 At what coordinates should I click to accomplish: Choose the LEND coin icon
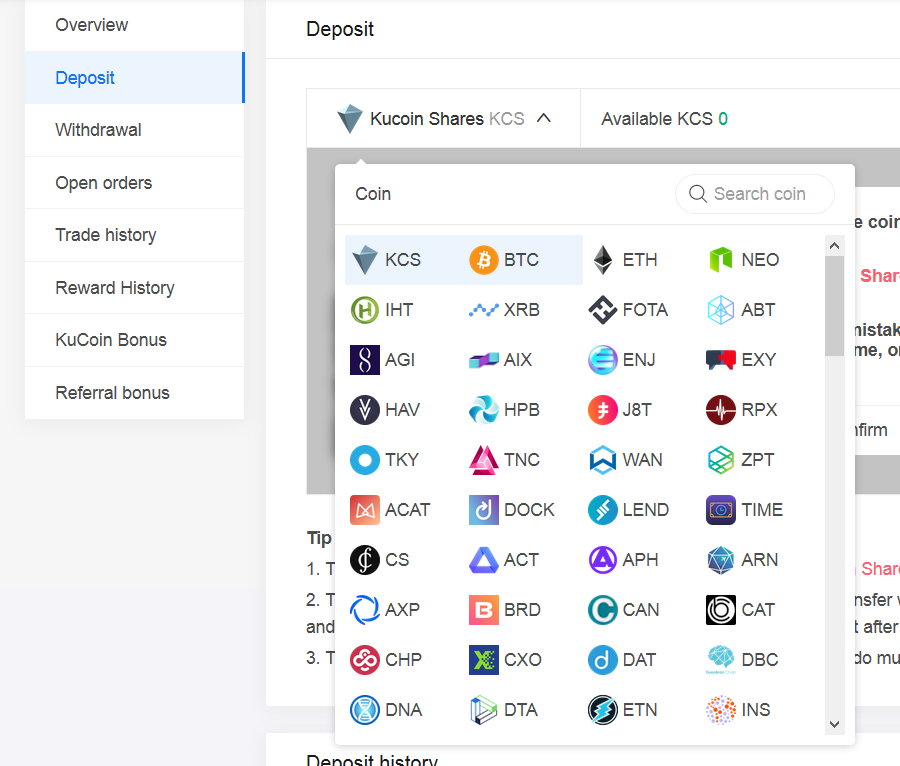click(603, 510)
